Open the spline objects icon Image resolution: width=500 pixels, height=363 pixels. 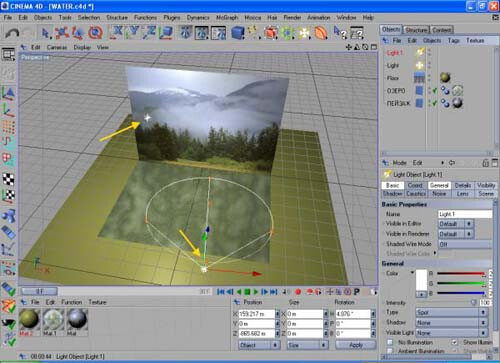254,33
